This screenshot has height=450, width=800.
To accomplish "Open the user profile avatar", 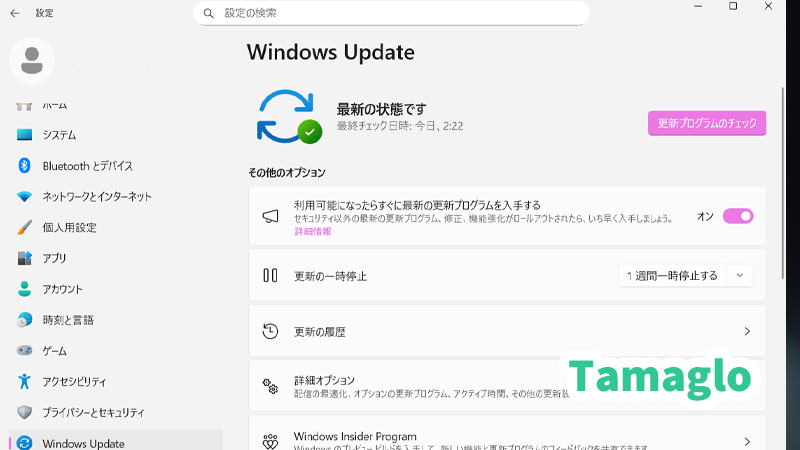I will 32,60.
